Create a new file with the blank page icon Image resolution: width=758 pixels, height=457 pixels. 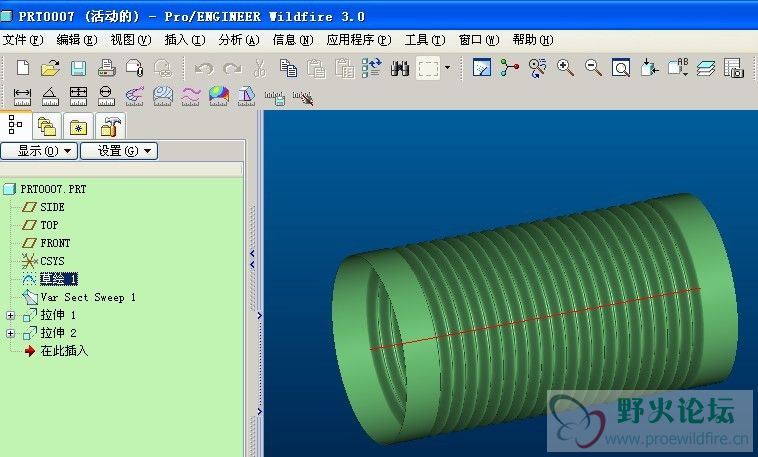(x=23, y=68)
